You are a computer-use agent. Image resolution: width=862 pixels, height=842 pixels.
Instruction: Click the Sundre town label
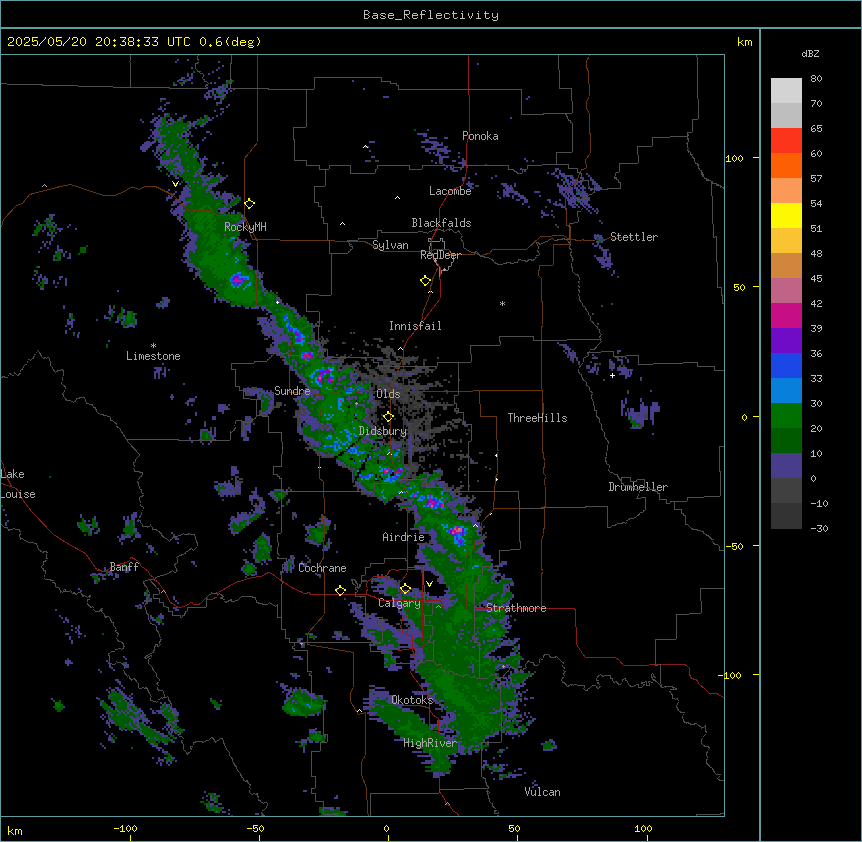292,391
